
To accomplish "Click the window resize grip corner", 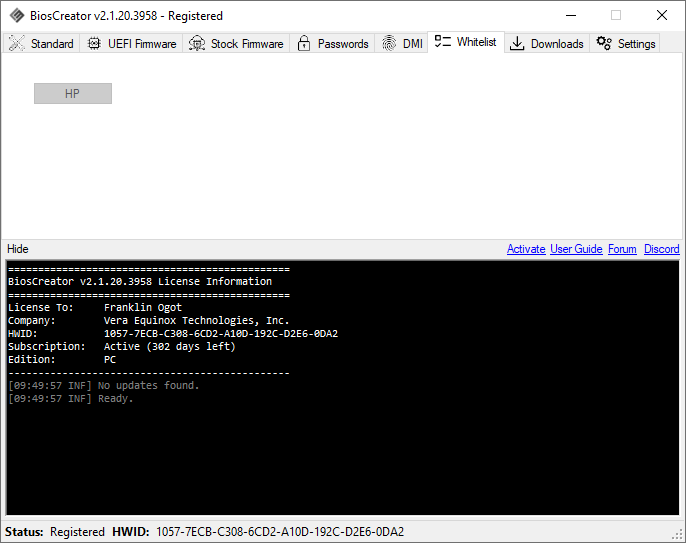I will (678, 535).
